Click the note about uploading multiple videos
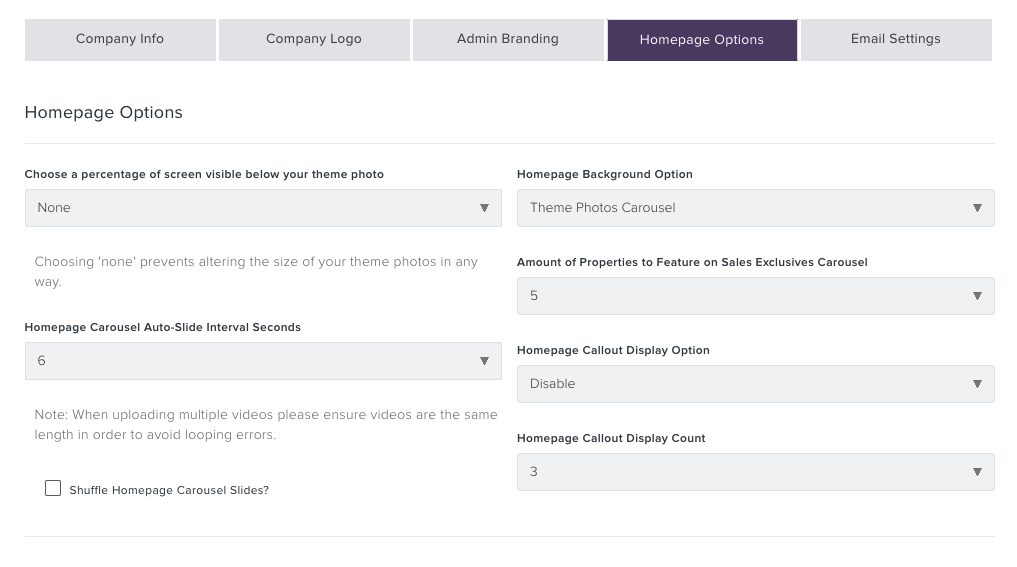The height and width of the screenshot is (567, 1017). [266, 424]
